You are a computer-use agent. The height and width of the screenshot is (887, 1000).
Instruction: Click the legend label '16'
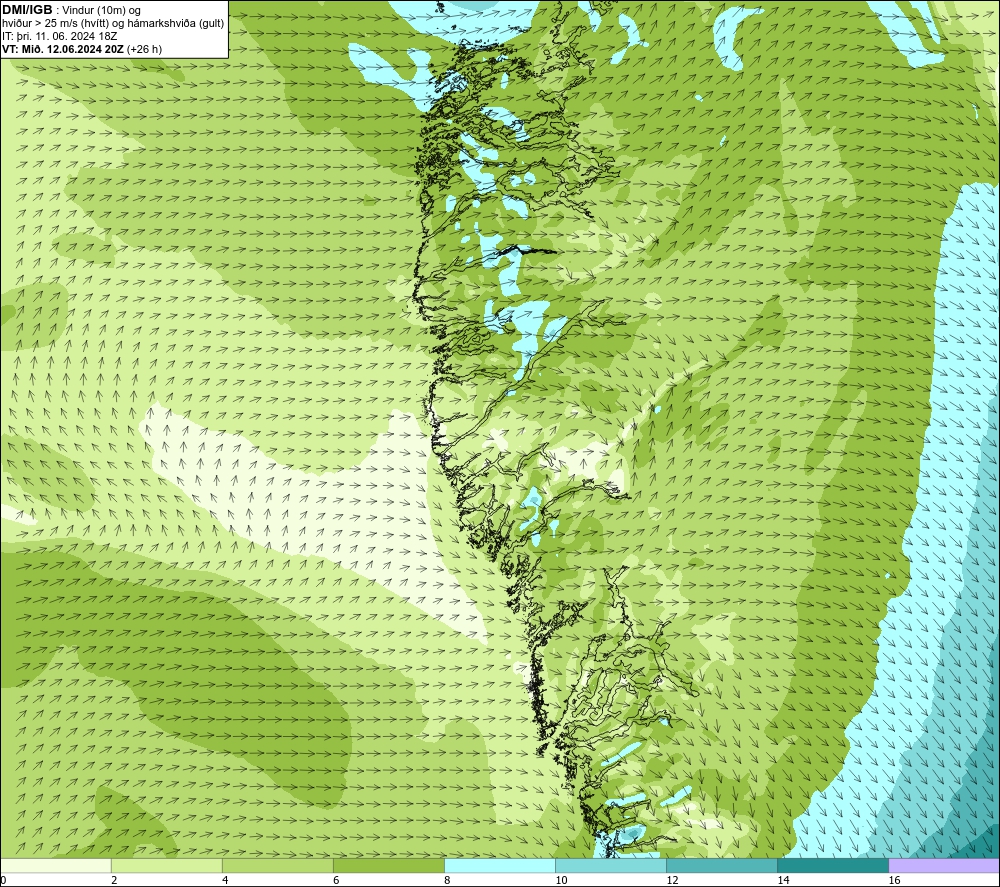(894, 880)
